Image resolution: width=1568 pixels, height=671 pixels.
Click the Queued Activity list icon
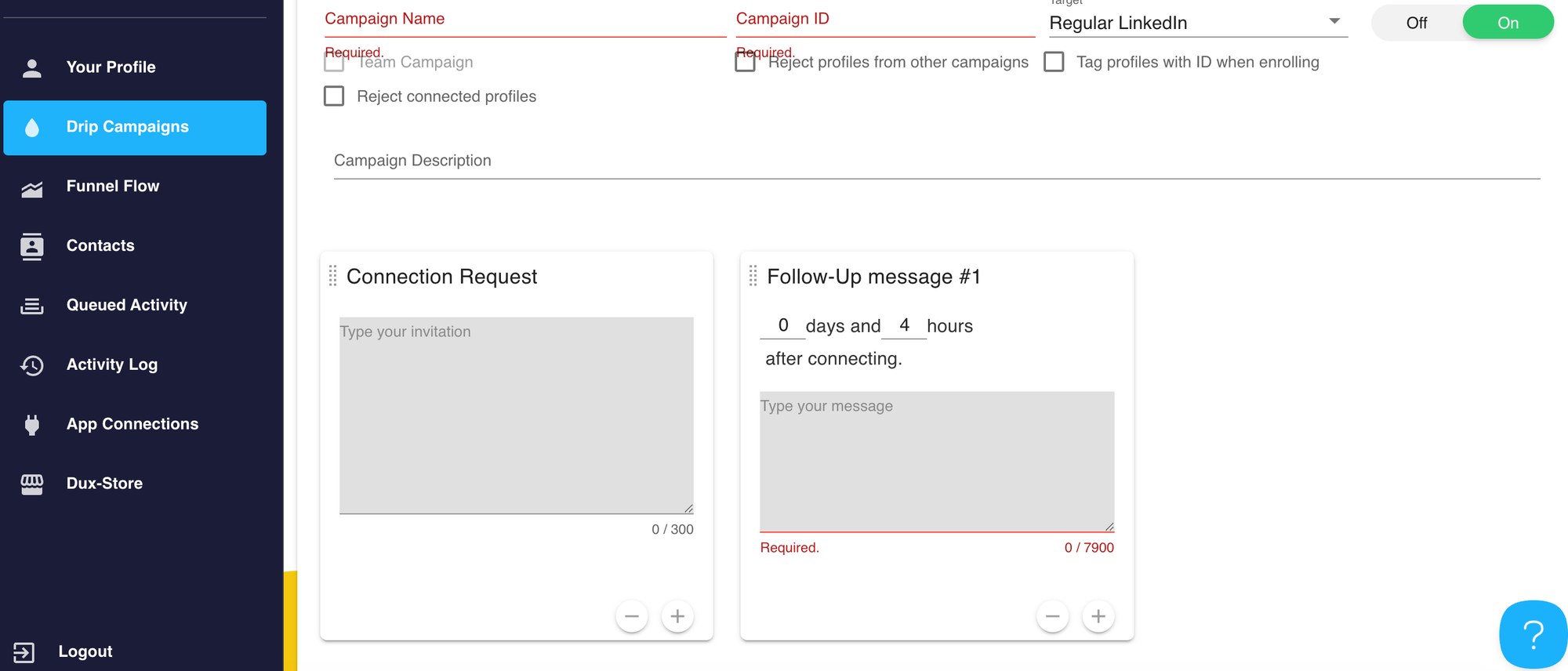pyautogui.click(x=32, y=306)
